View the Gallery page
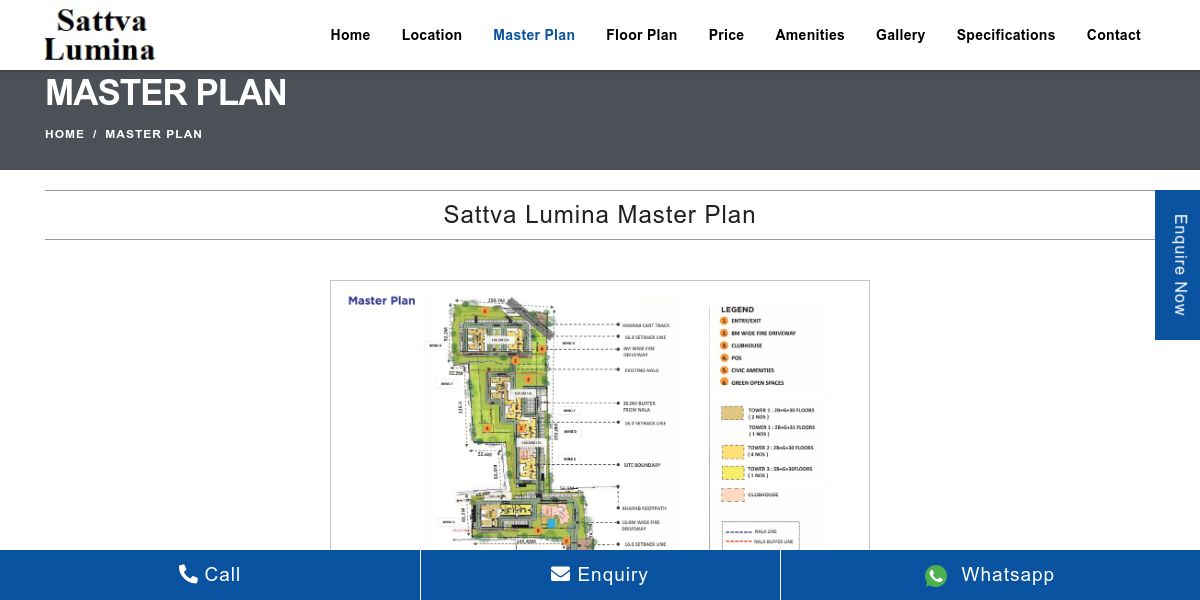 [900, 35]
